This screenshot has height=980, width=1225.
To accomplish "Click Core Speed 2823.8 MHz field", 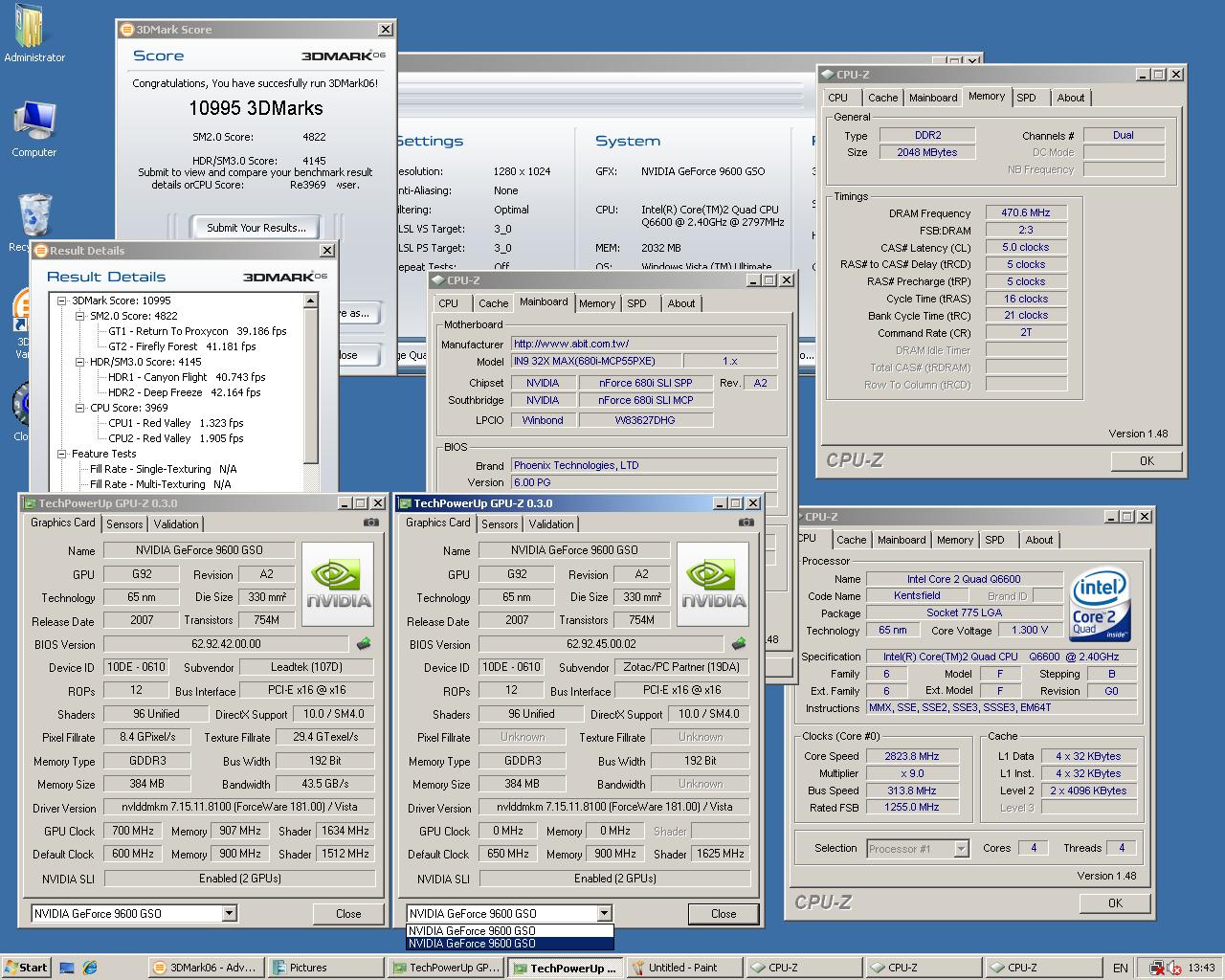I will pyautogui.click(x=911, y=756).
